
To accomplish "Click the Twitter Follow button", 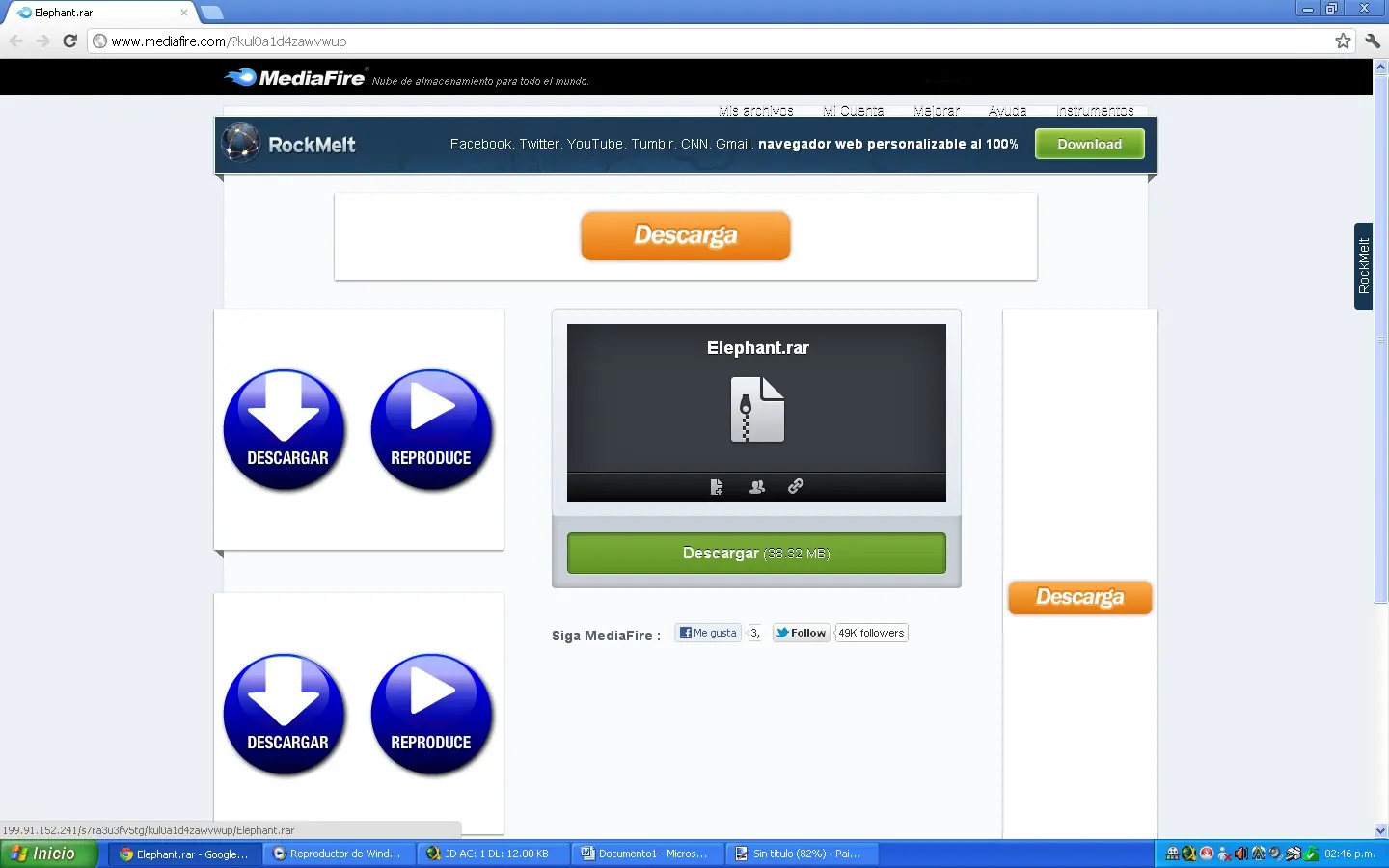I will (802, 633).
